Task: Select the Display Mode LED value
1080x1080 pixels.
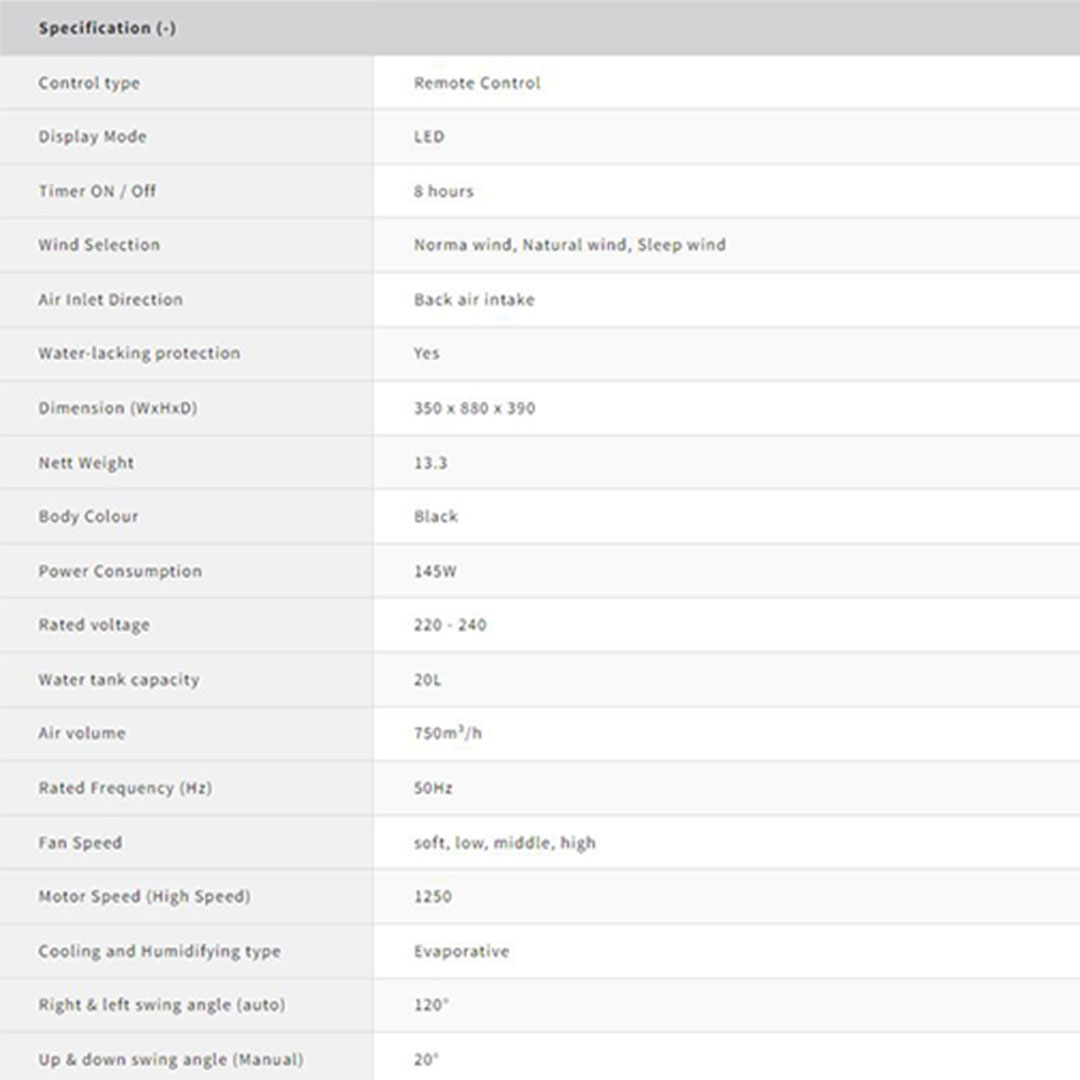Action: pyautogui.click(x=429, y=137)
